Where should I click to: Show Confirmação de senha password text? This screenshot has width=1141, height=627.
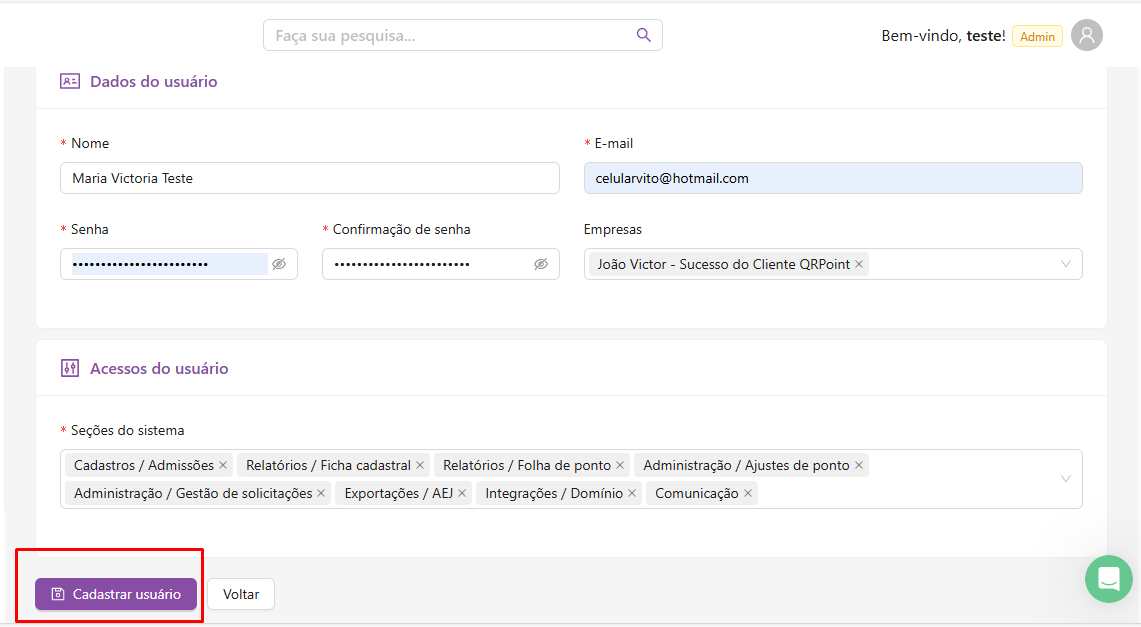pyautogui.click(x=541, y=264)
